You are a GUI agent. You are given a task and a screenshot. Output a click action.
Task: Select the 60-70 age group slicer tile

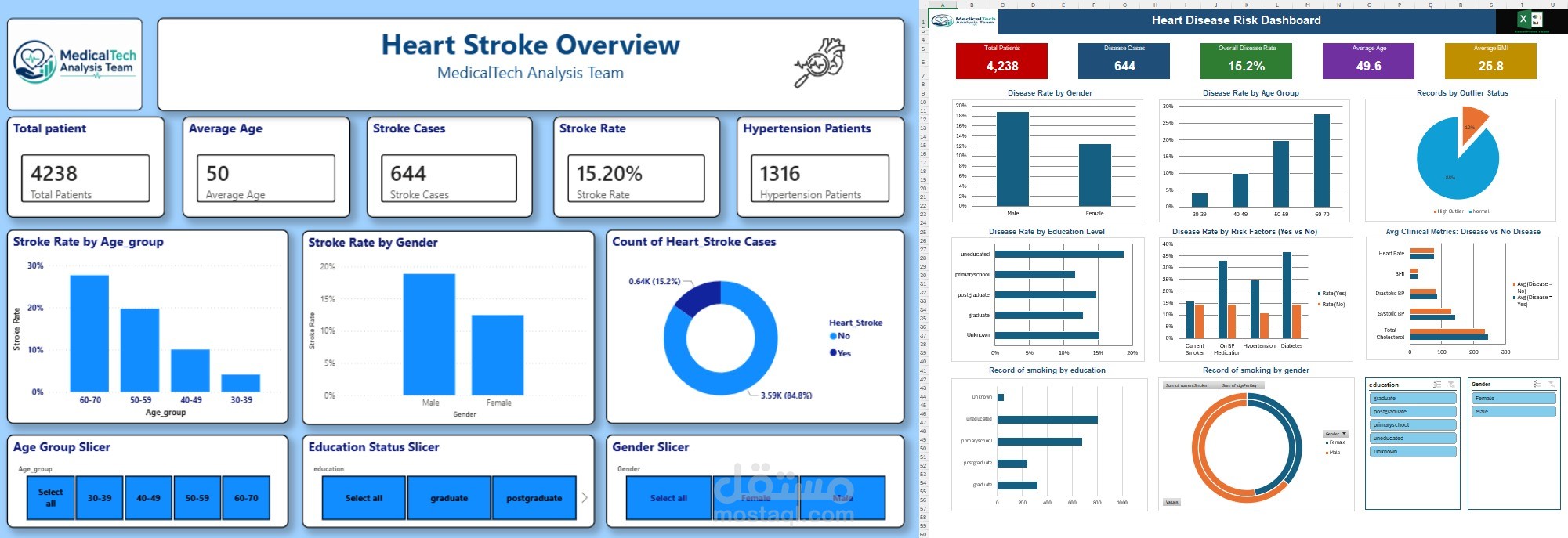246,498
